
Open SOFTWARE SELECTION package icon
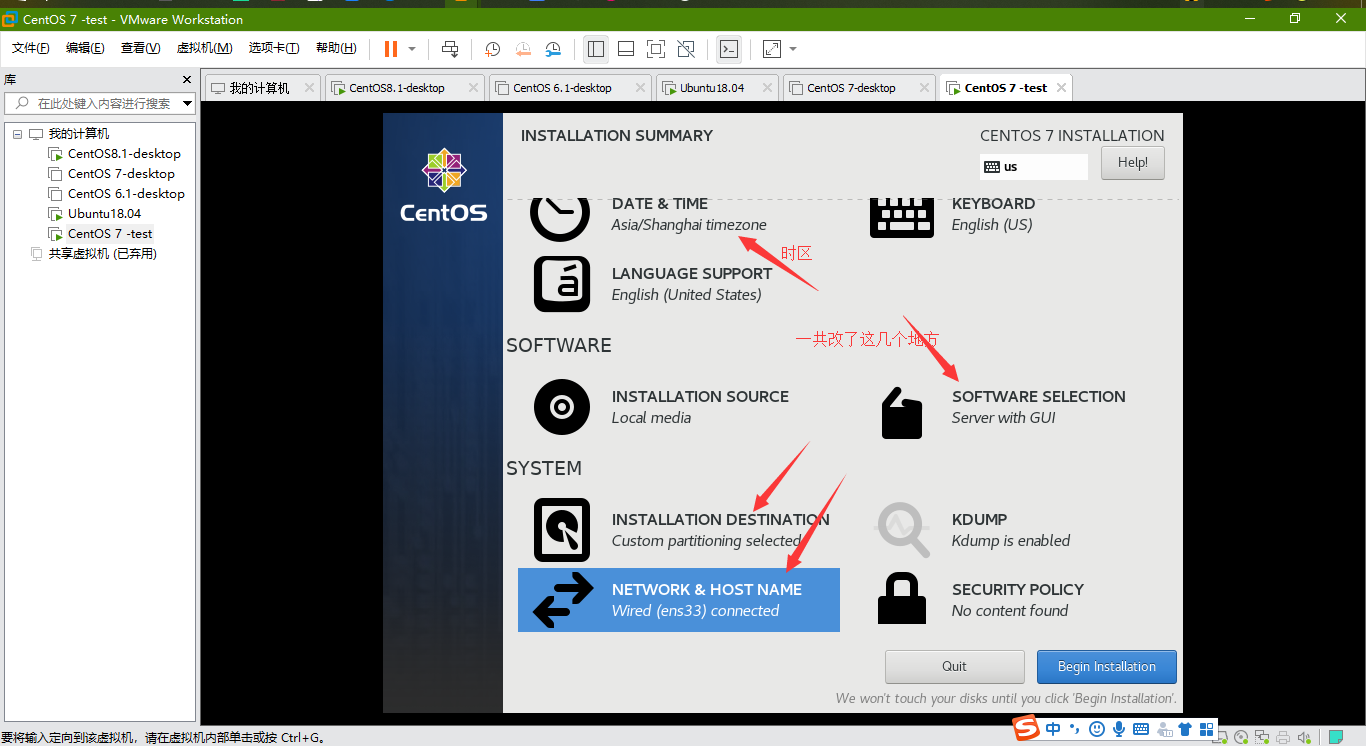pyautogui.click(x=902, y=412)
